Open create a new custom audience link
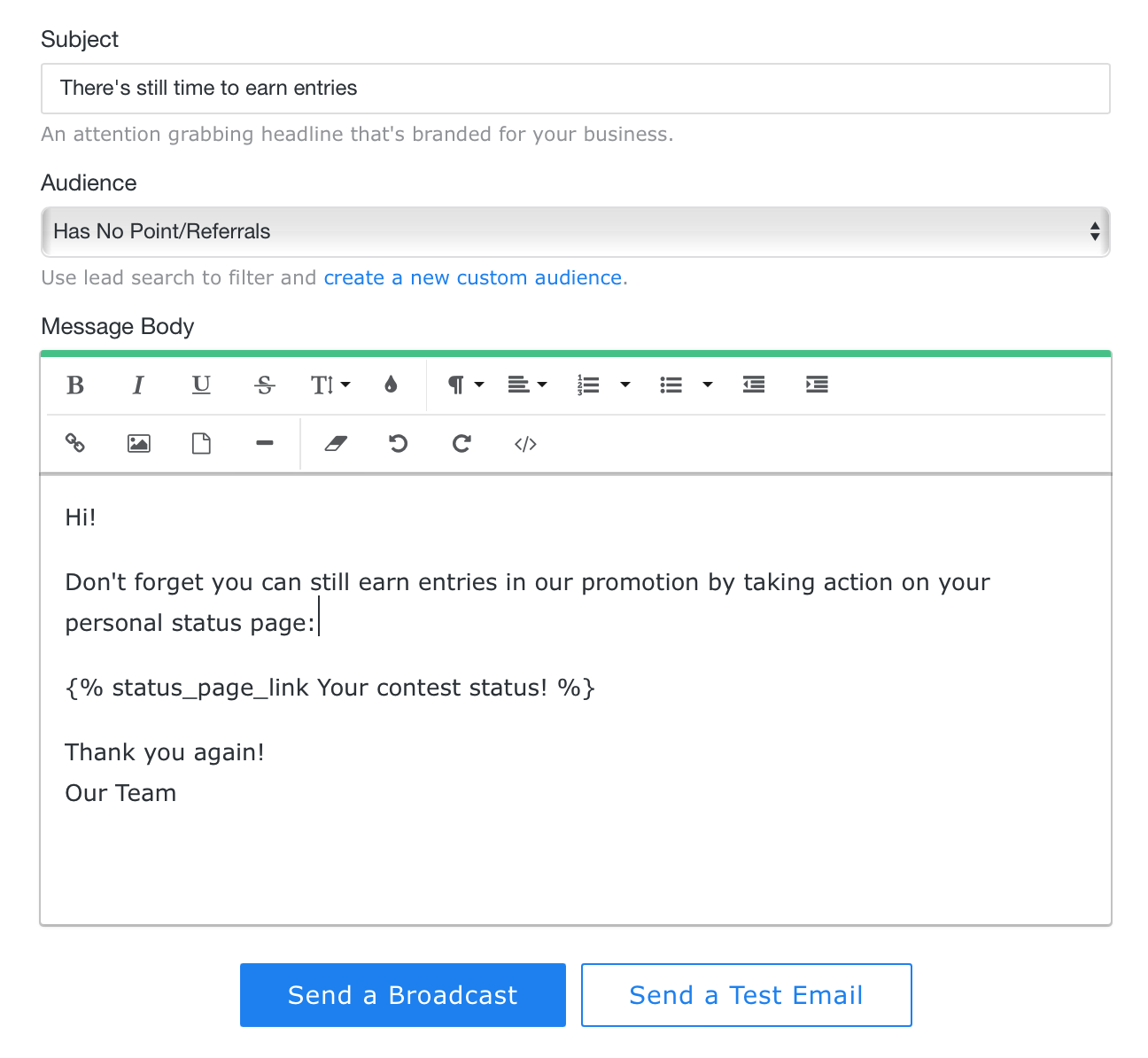This screenshot has width=1148, height=1058. pyautogui.click(x=473, y=277)
